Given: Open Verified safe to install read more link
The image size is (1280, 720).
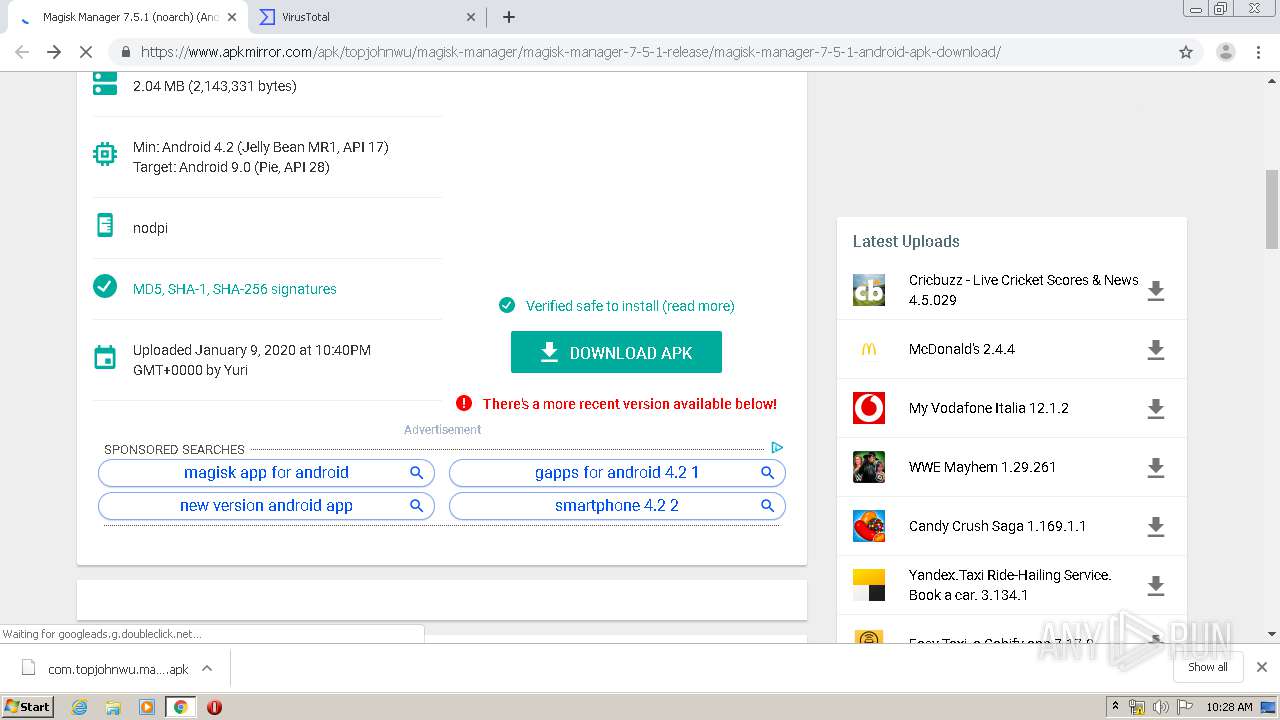Looking at the screenshot, I should 630,306.
